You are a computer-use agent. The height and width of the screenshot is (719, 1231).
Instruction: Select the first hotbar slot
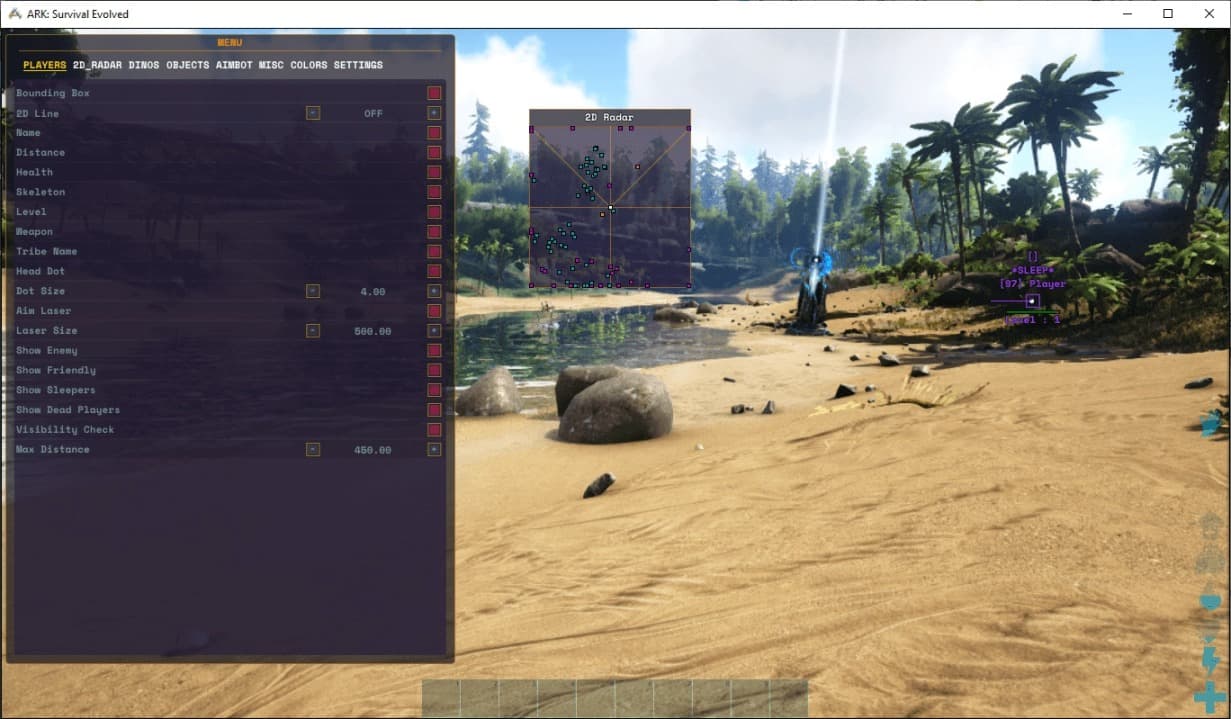(441, 698)
